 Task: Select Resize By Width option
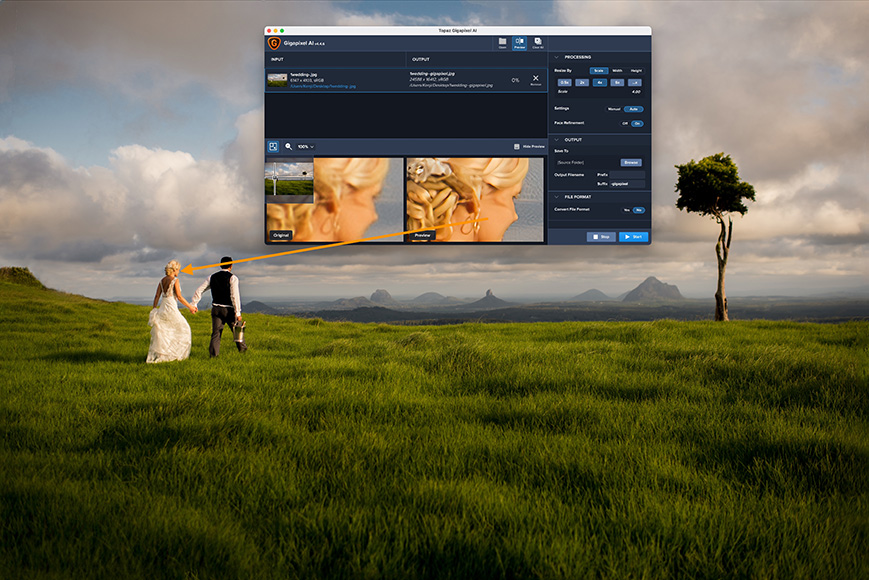tap(617, 71)
